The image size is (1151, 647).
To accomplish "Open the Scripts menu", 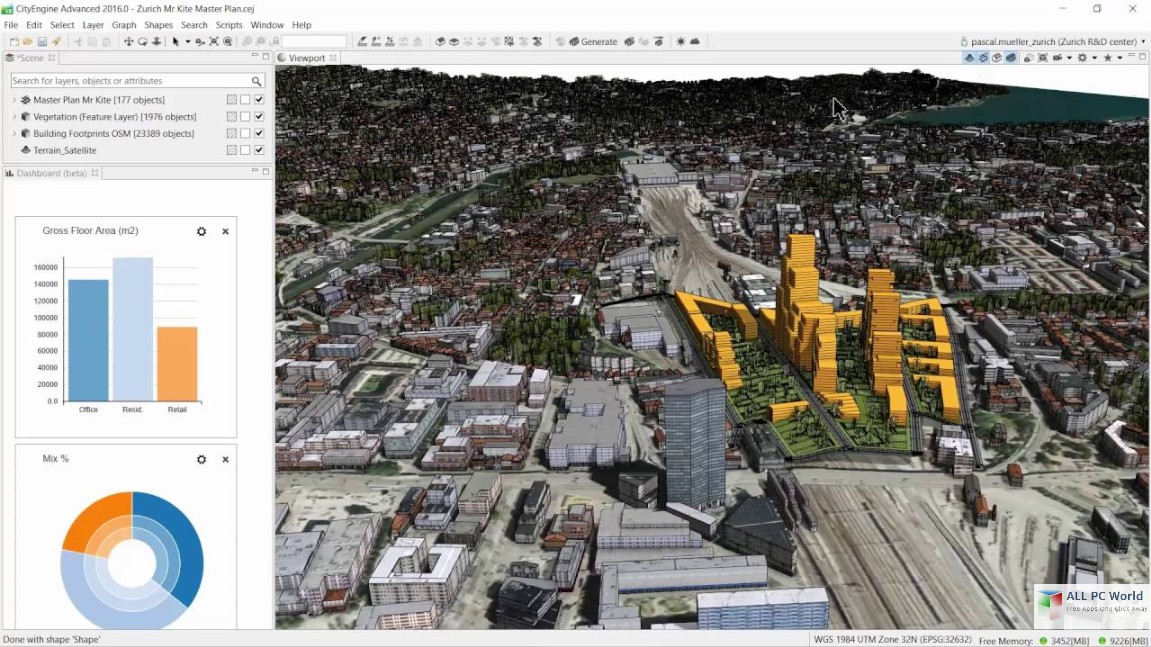I will coord(229,25).
